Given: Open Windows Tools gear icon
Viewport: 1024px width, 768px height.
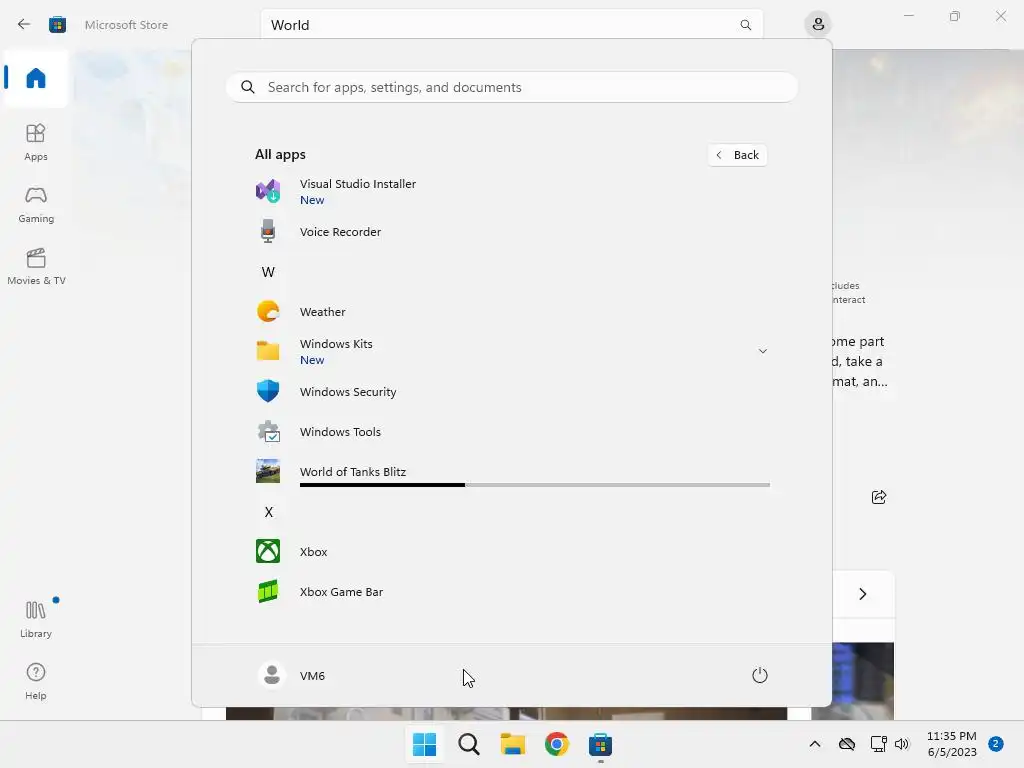Looking at the screenshot, I should coord(268,432).
